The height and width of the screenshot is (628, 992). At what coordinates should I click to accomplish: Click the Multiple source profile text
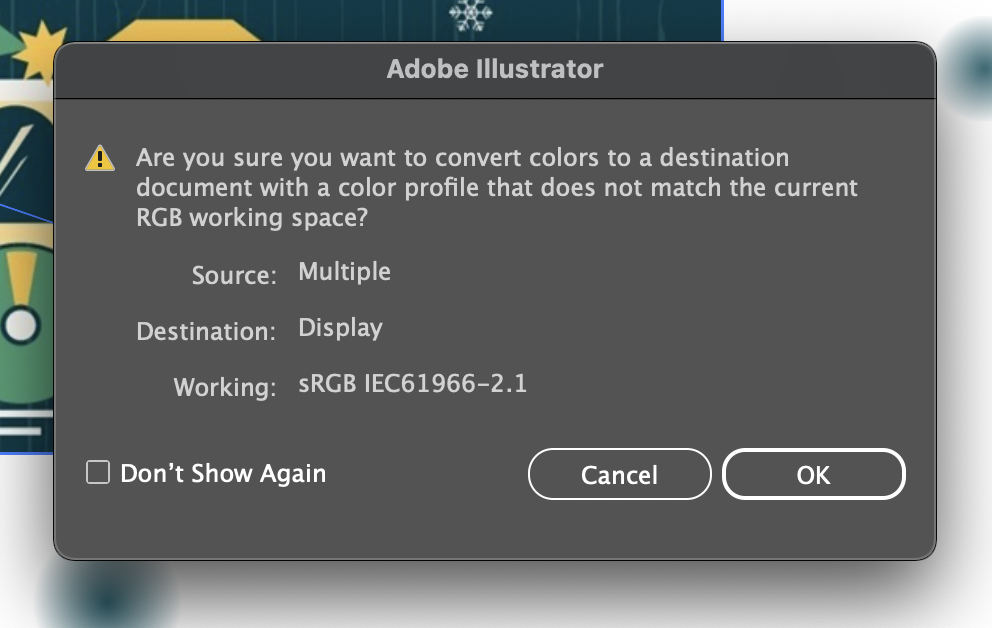click(x=344, y=271)
